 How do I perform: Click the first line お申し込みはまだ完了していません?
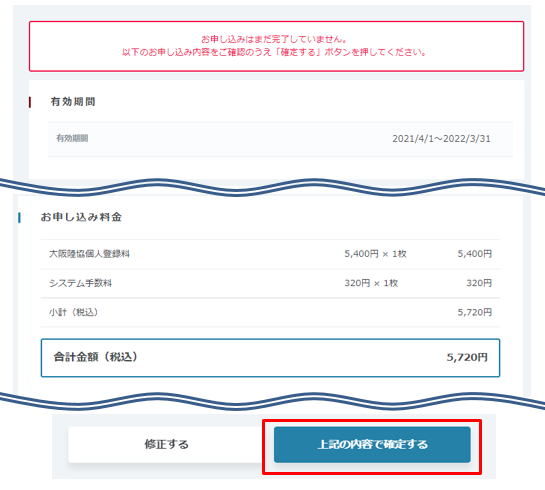coord(274,39)
